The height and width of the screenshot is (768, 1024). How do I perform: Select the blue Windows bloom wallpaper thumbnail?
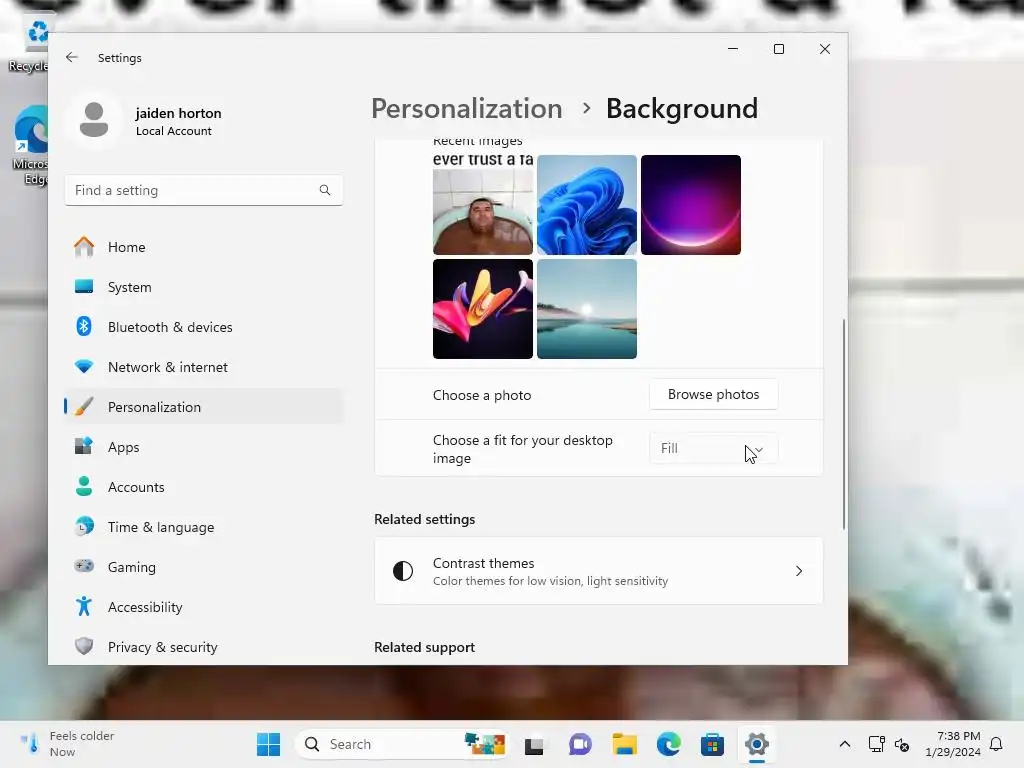[x=586, y=204]
